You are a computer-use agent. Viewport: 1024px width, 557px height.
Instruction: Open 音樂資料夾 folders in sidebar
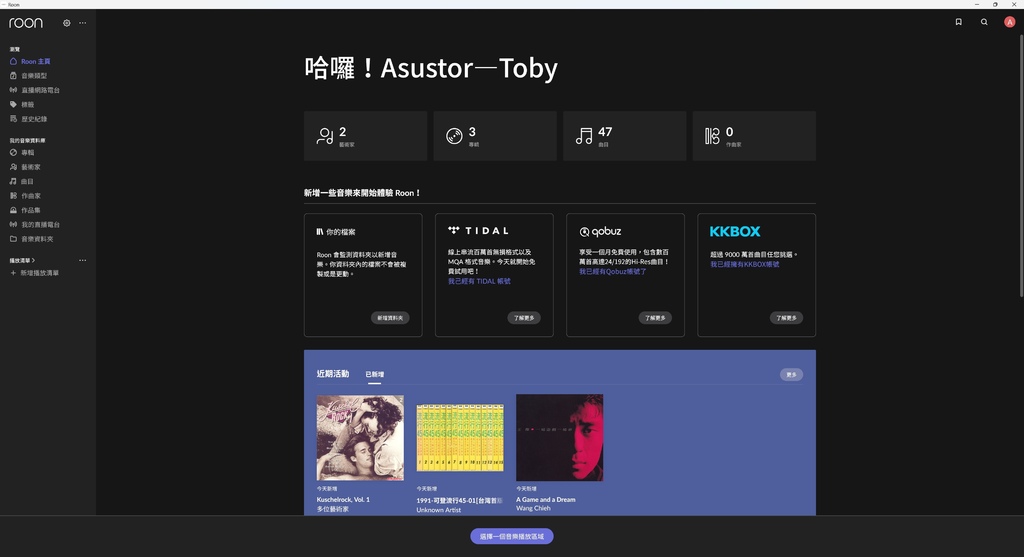37,239
